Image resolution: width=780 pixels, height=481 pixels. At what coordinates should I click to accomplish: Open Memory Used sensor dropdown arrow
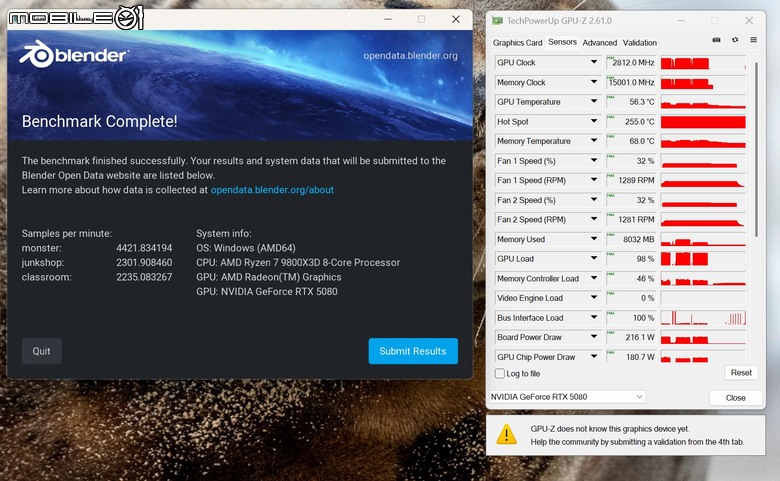pos(593,239)
